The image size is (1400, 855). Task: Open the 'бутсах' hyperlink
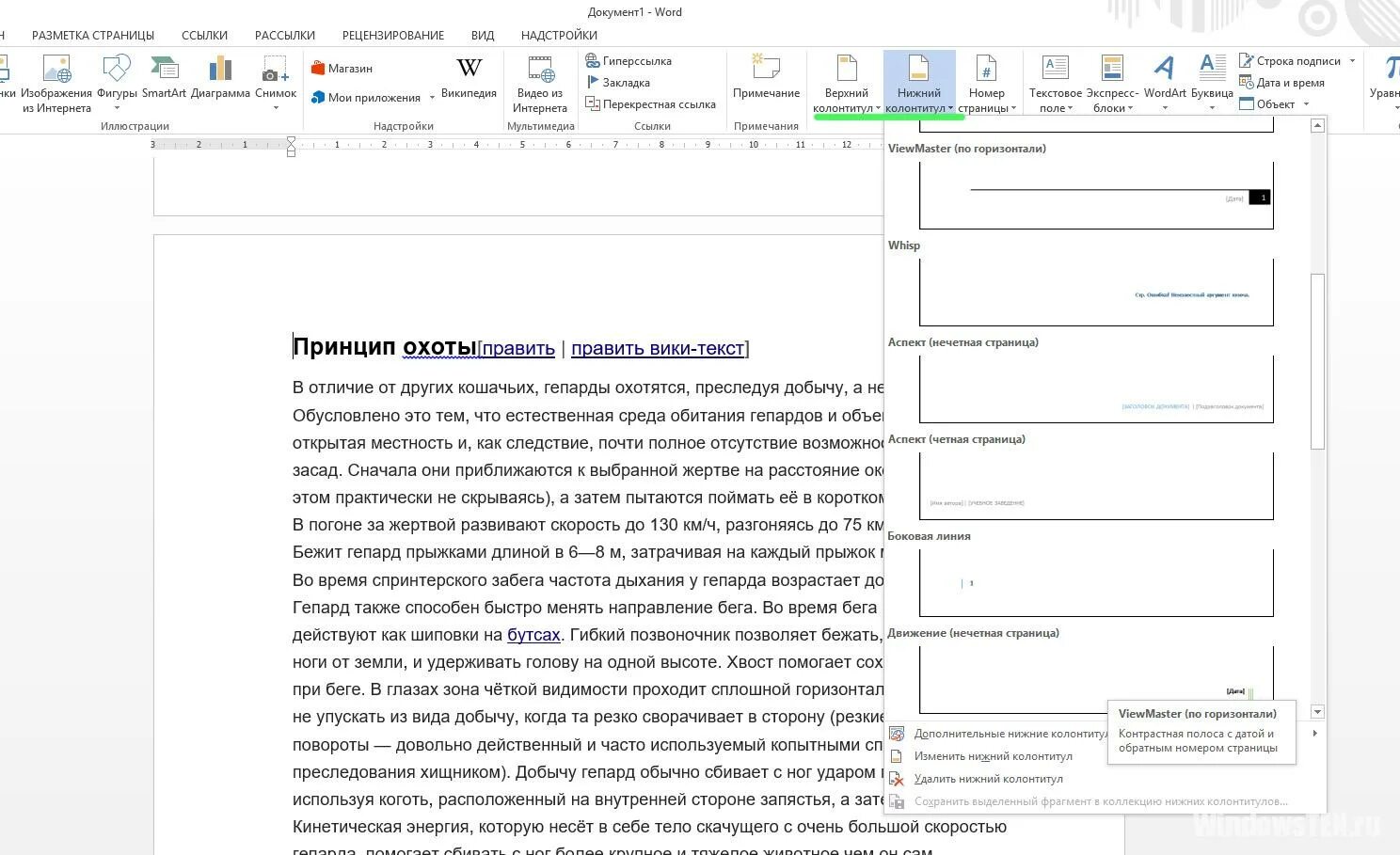coord(533,635)
